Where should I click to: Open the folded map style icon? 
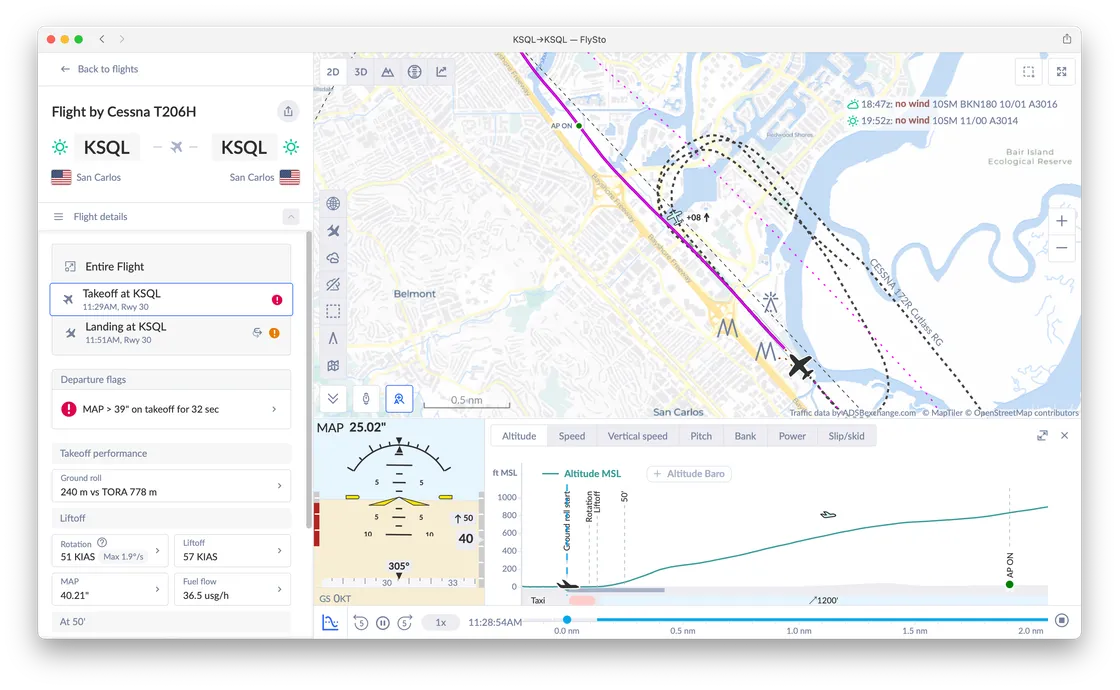tap(333, 366)
